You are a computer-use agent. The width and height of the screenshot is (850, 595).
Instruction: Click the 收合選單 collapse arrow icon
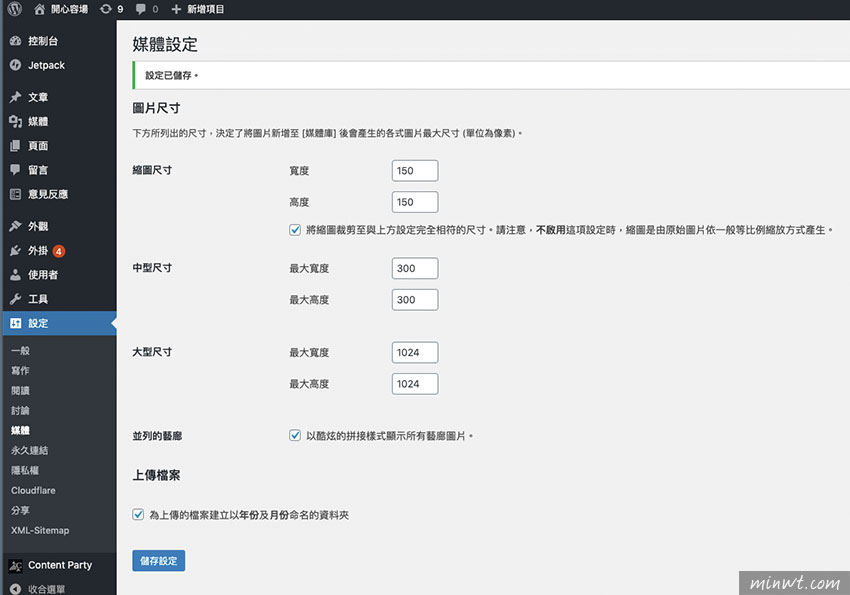(15, 589)
